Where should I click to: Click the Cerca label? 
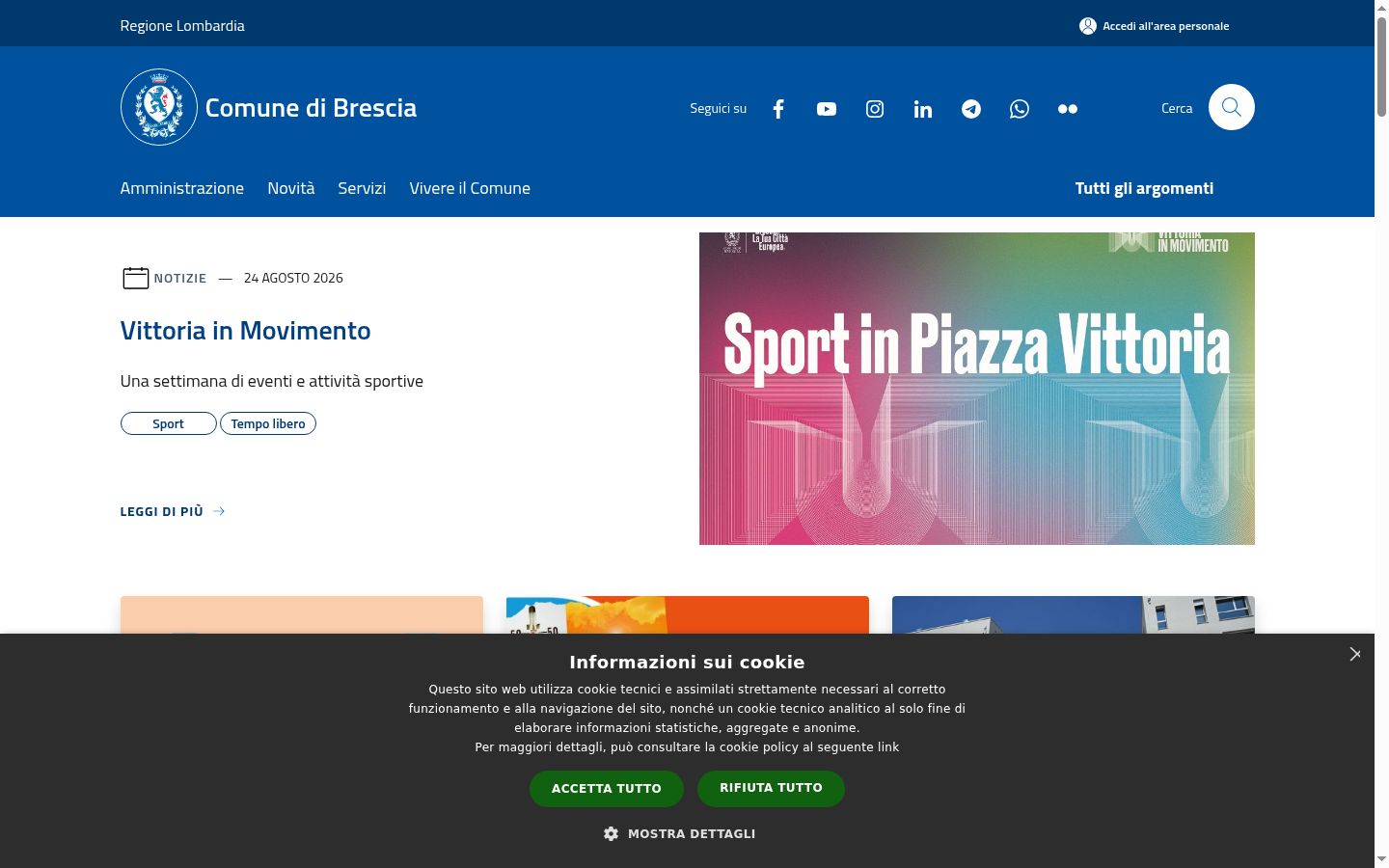(x=1177, y=108)
